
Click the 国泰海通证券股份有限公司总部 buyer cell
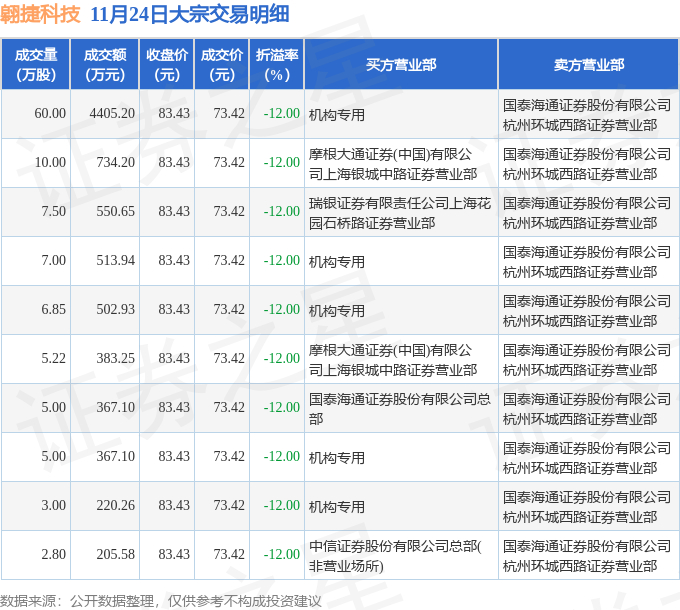399,408
